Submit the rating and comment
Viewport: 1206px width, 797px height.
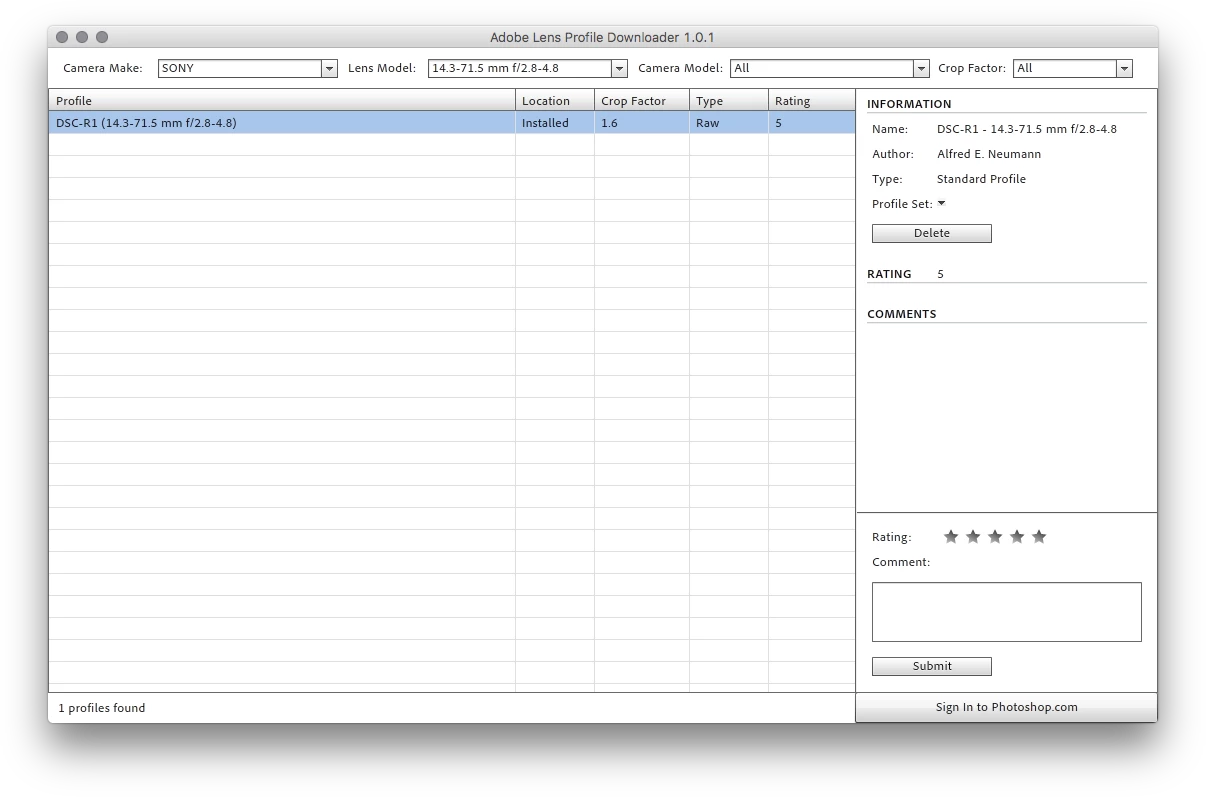(x=931, y=666)
